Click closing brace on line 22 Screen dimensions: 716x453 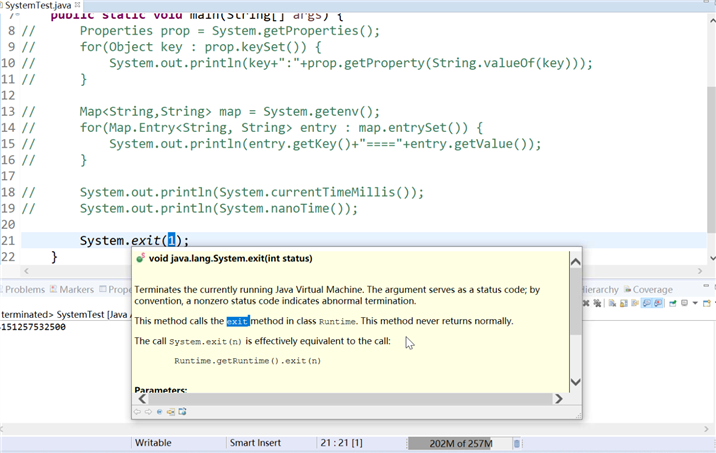tap(54, 257)
